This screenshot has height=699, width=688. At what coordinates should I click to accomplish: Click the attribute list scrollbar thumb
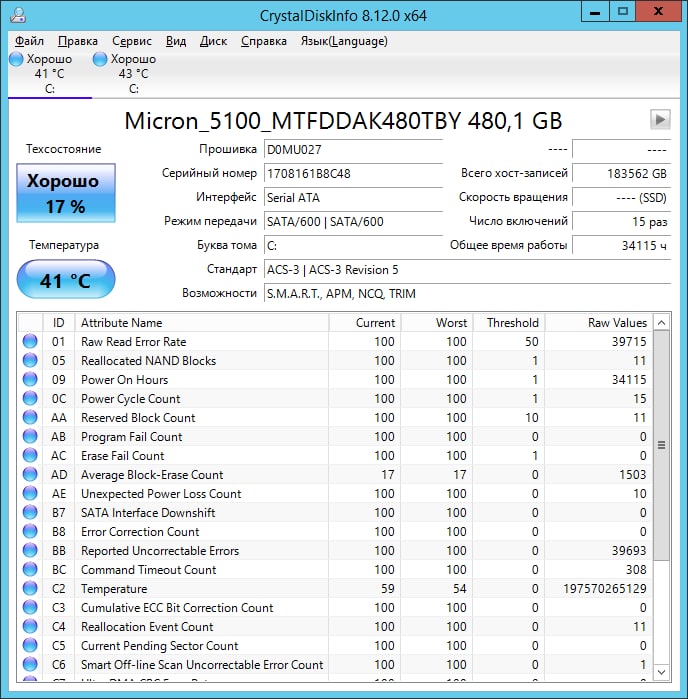pos(662,445)
